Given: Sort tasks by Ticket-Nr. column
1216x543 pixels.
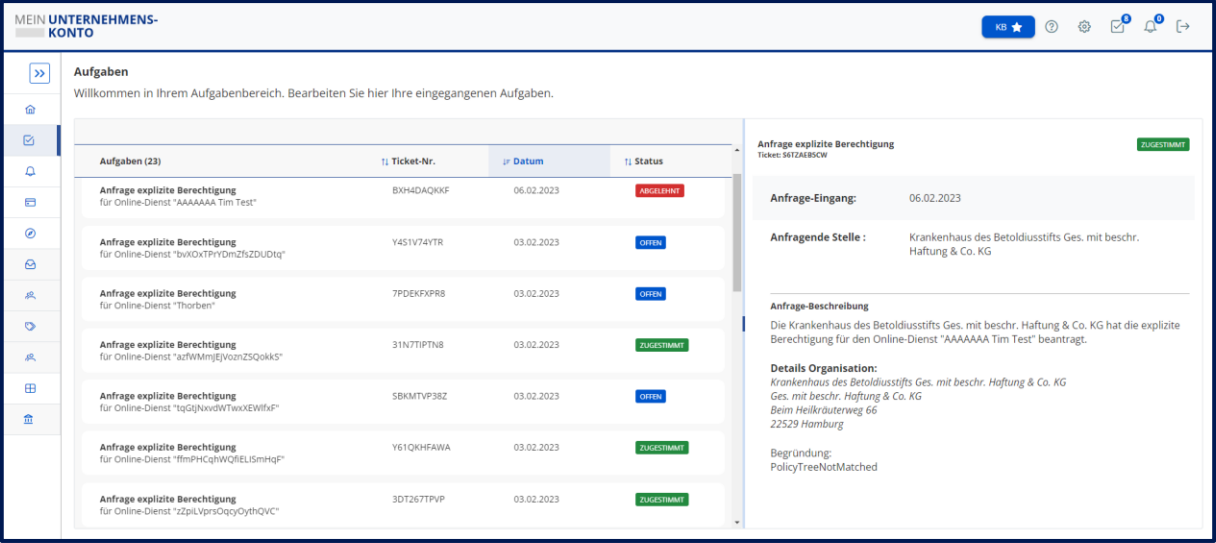Looking at the screenshot, I should (408, 161).
